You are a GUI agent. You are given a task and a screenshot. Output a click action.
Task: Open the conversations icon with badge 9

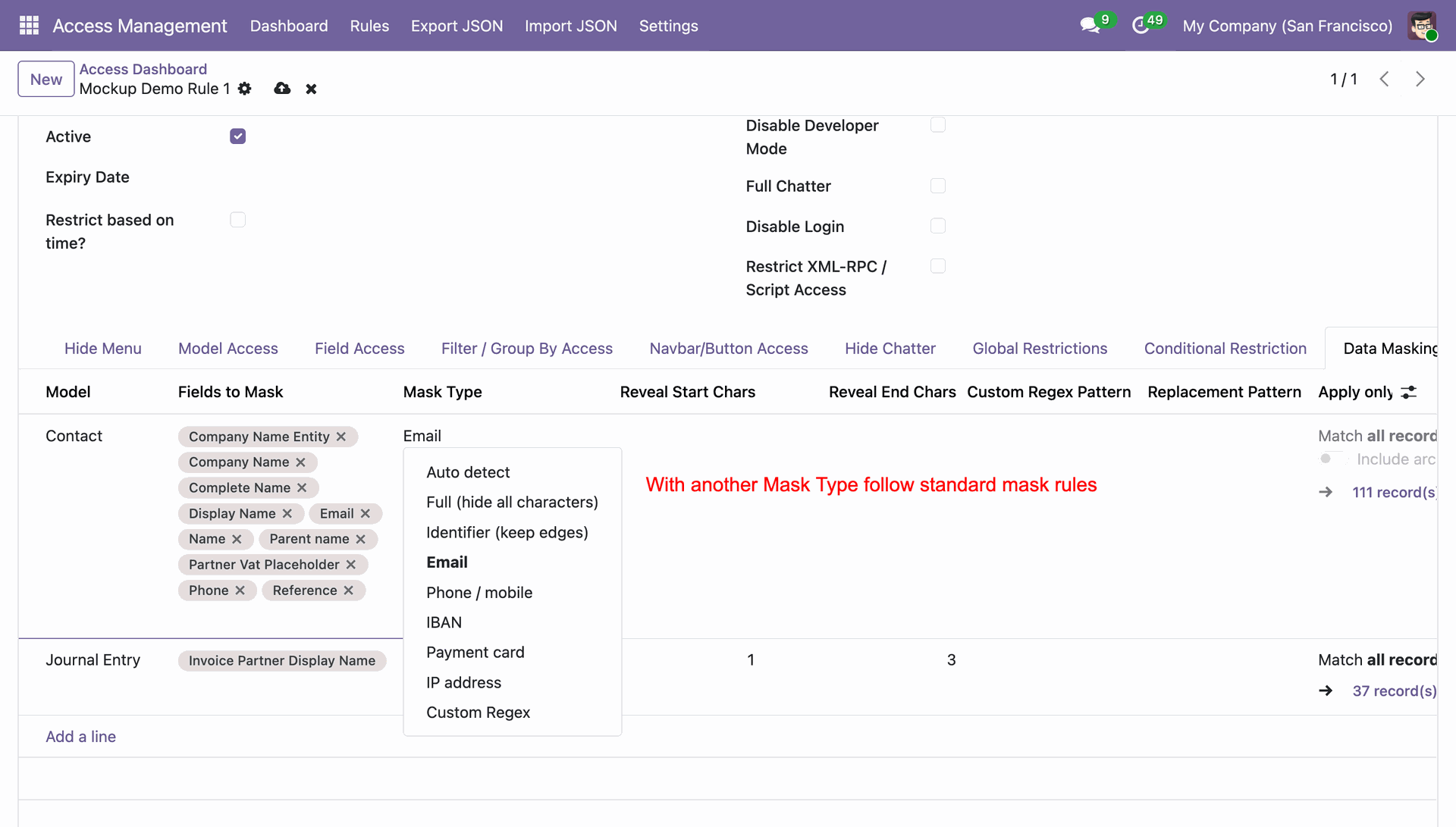pos(1090,25)
